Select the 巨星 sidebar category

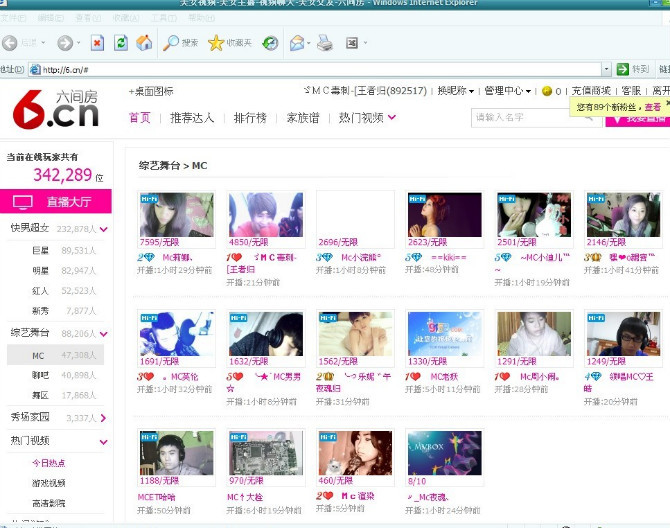point(41,250)
